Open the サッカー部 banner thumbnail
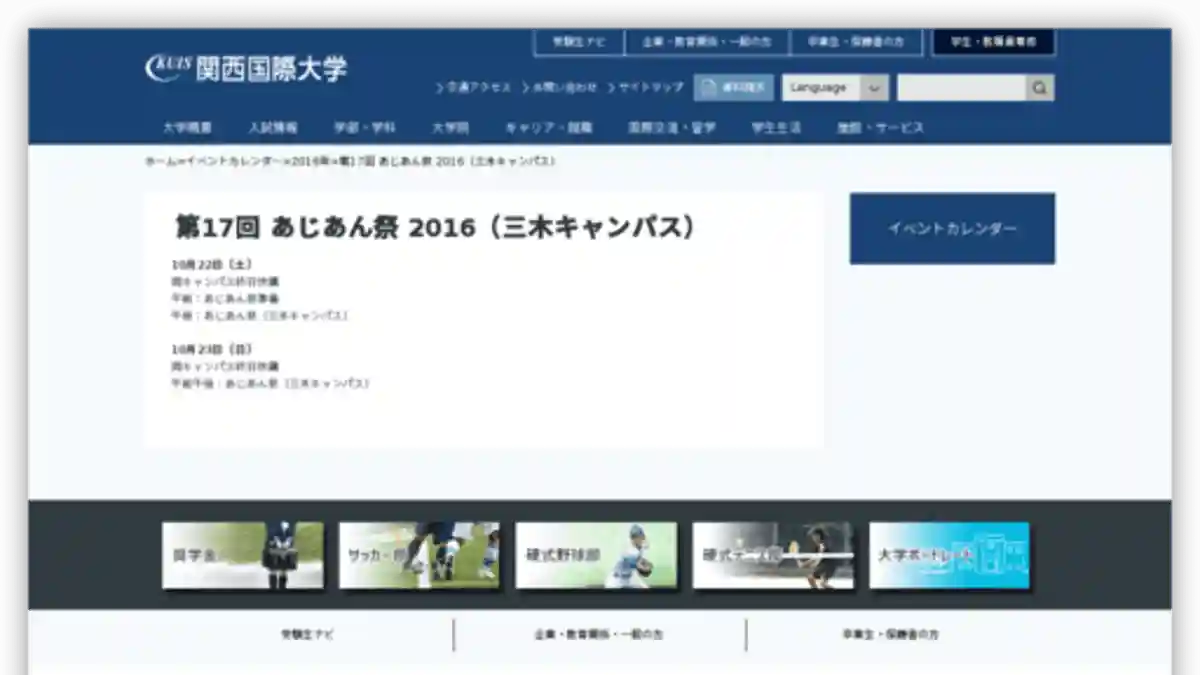The height and width of the screenshot is (675, 1200). point(419,555)
